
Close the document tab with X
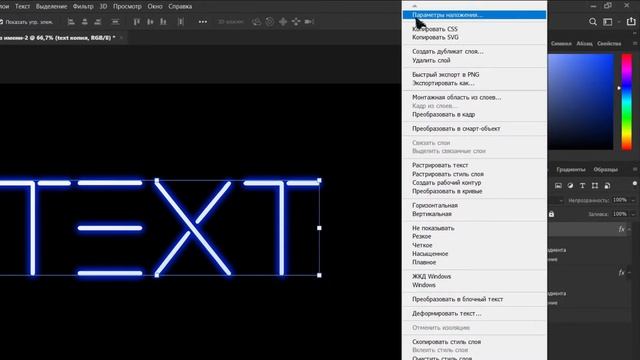coord(121,38)
